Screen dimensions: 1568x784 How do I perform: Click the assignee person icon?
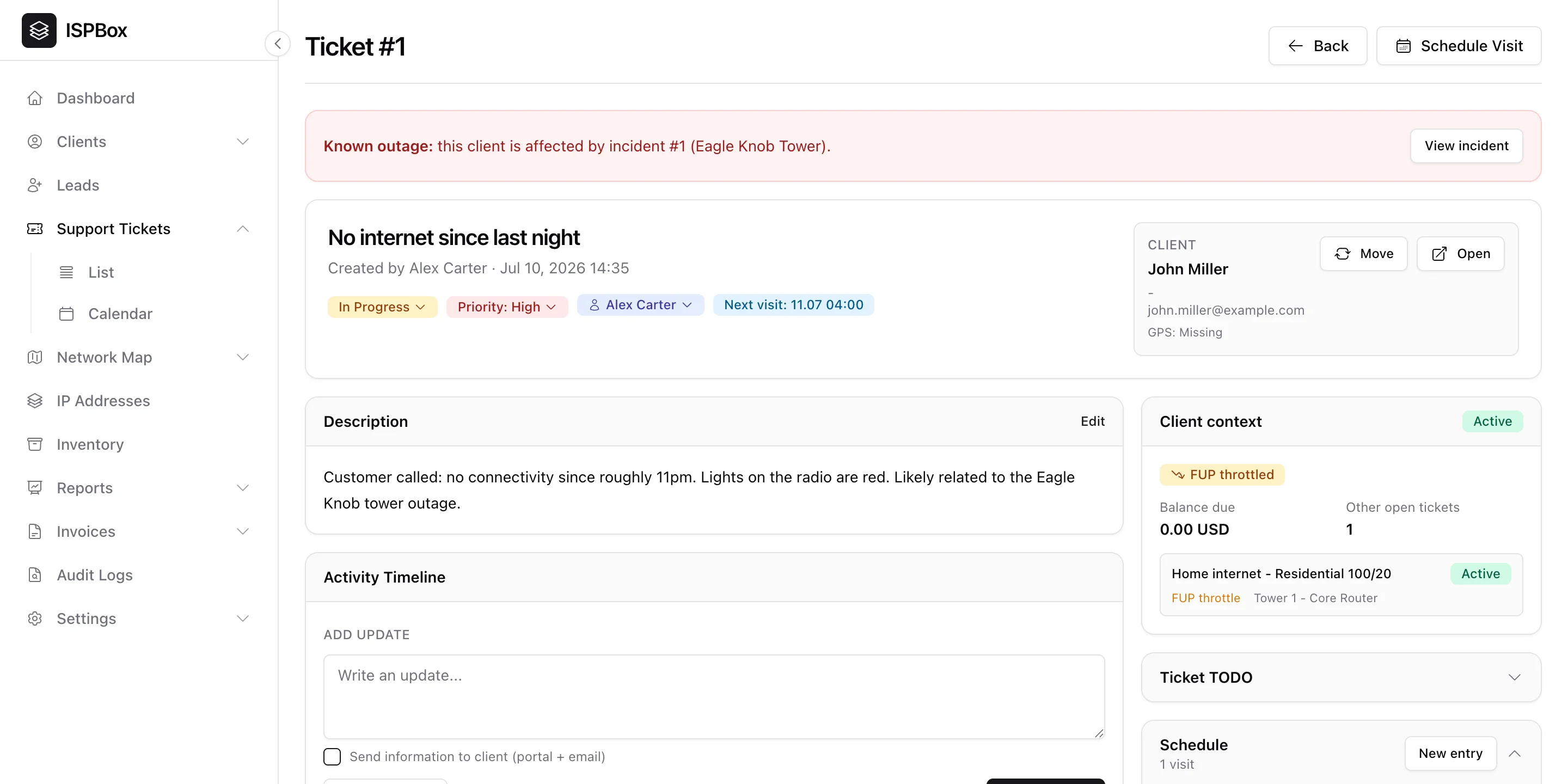point(594,305)
